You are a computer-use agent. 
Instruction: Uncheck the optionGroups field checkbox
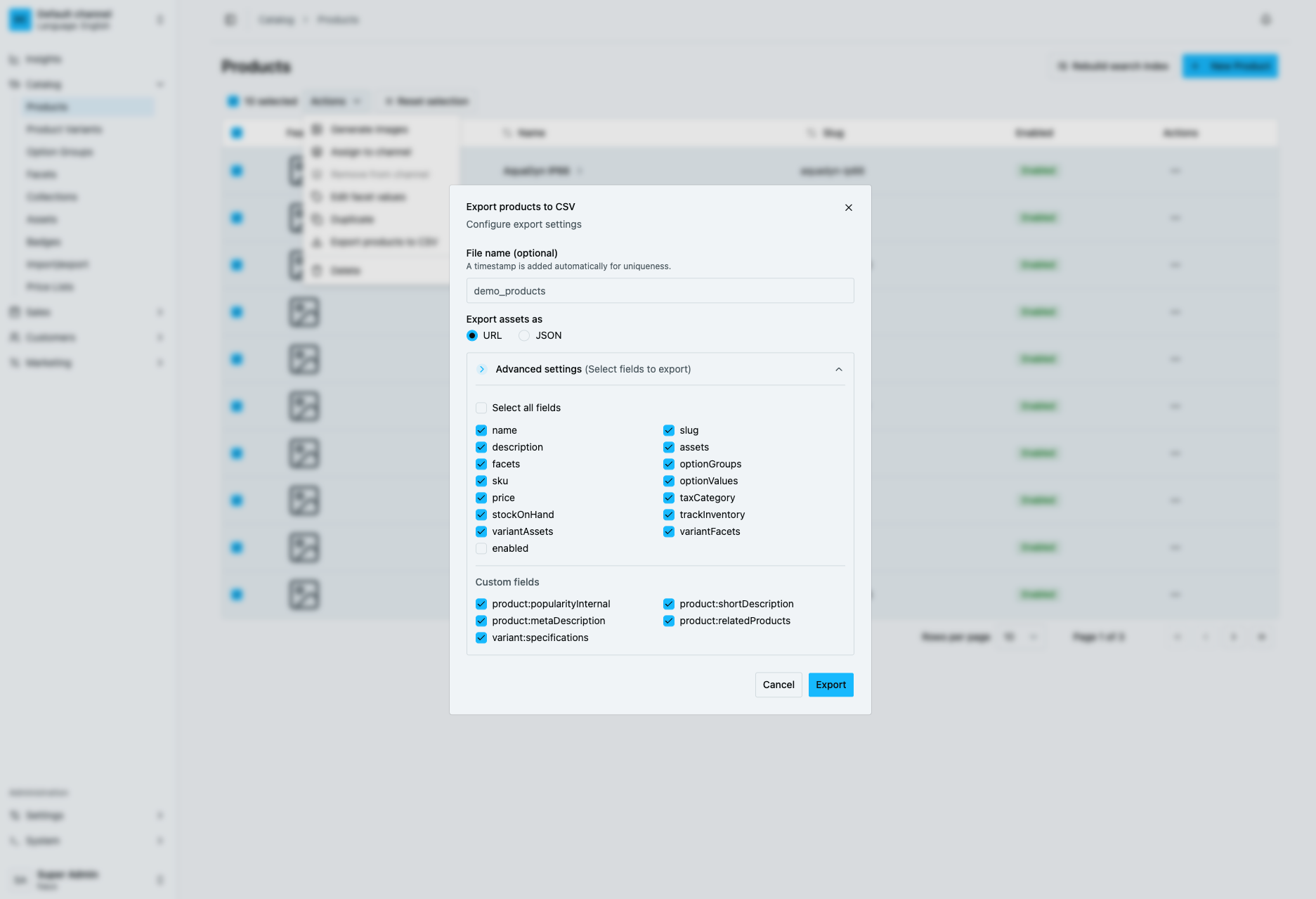669,464
